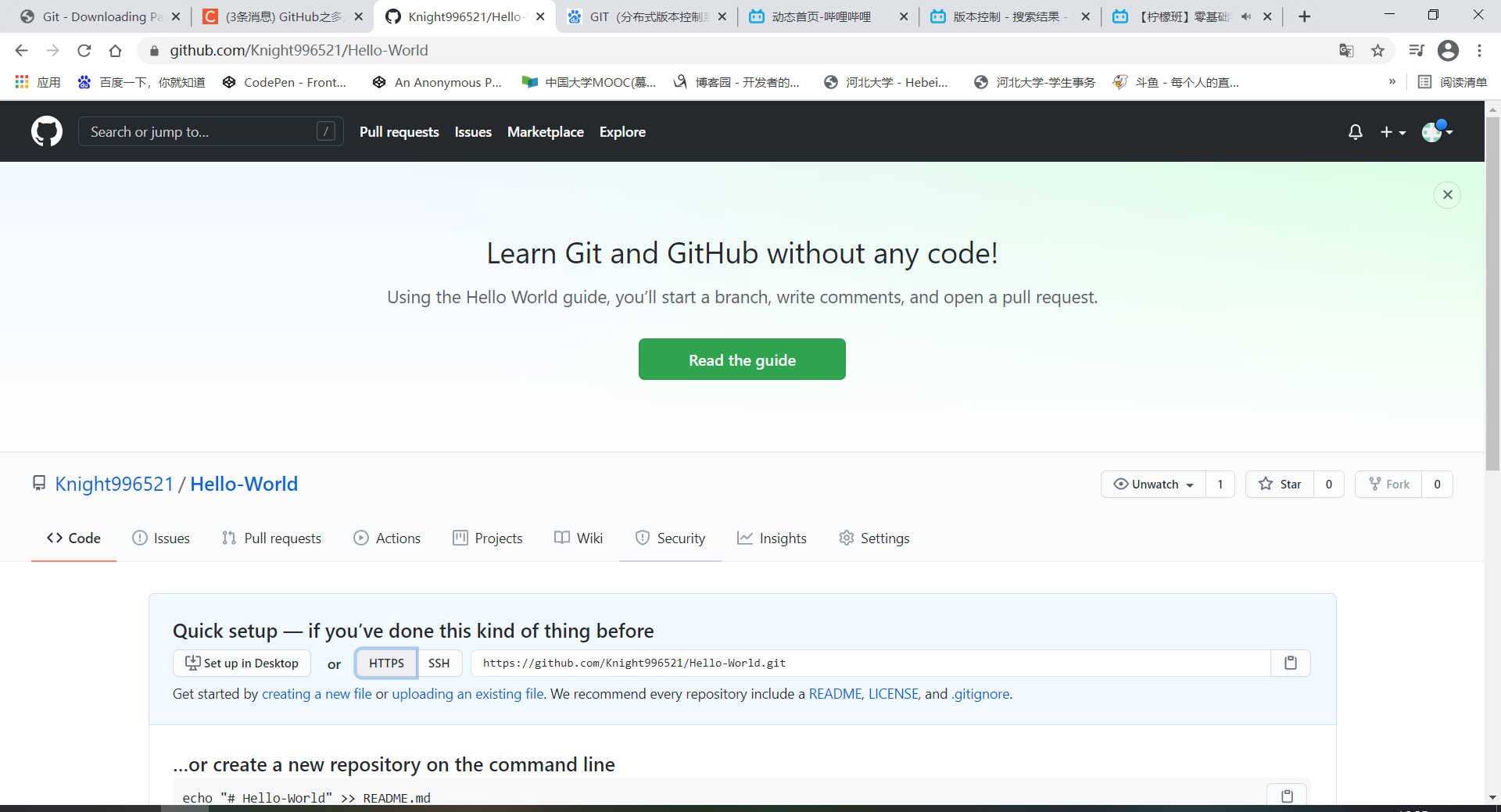Open the 百度一下 bookmark

tap(142, 82)
